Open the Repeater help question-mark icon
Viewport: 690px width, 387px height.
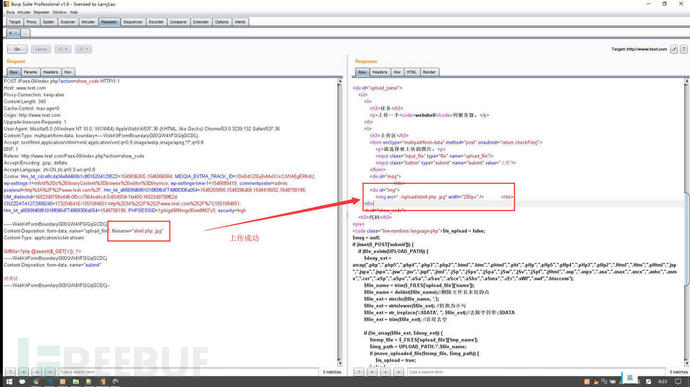click(x=683, y=49)
